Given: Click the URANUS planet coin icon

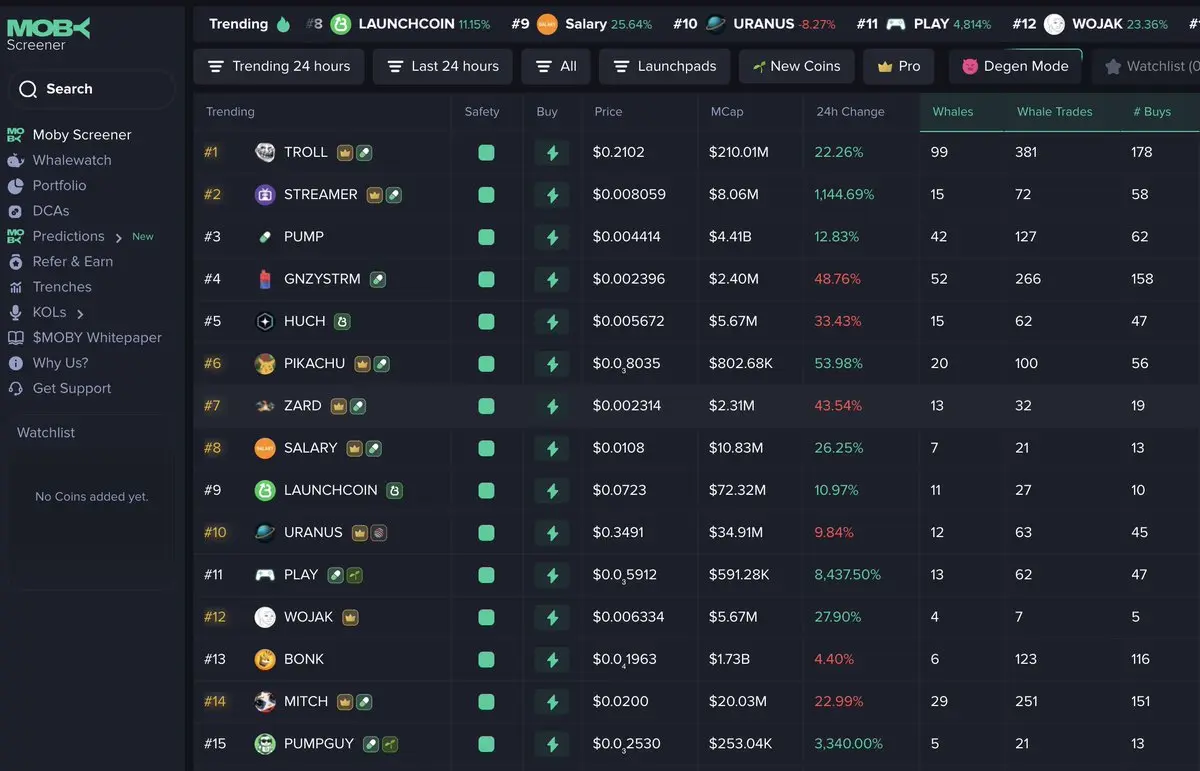Looking at the screenshot, I should [265, 533].
